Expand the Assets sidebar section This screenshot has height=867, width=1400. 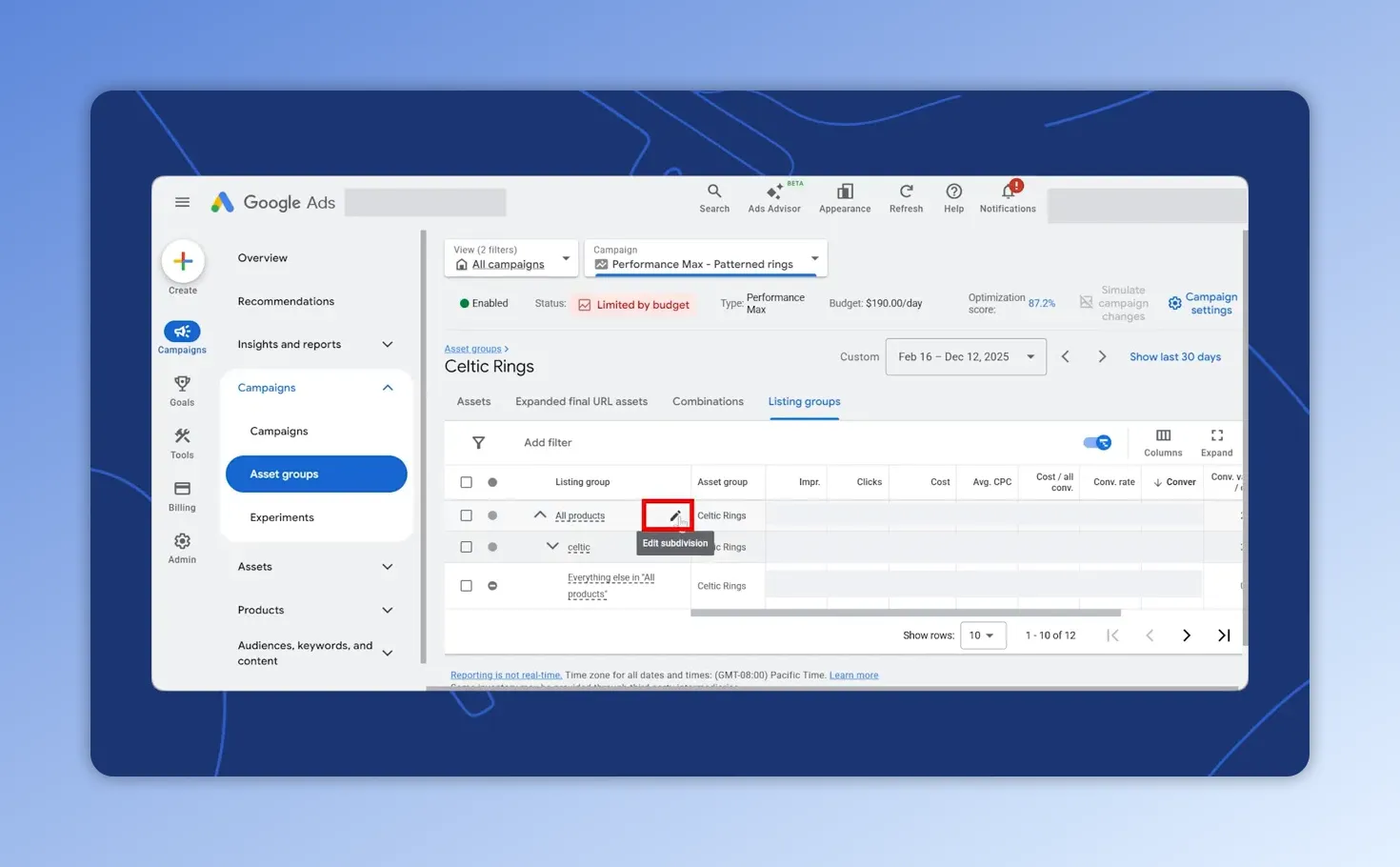click(x=388, y=567)
